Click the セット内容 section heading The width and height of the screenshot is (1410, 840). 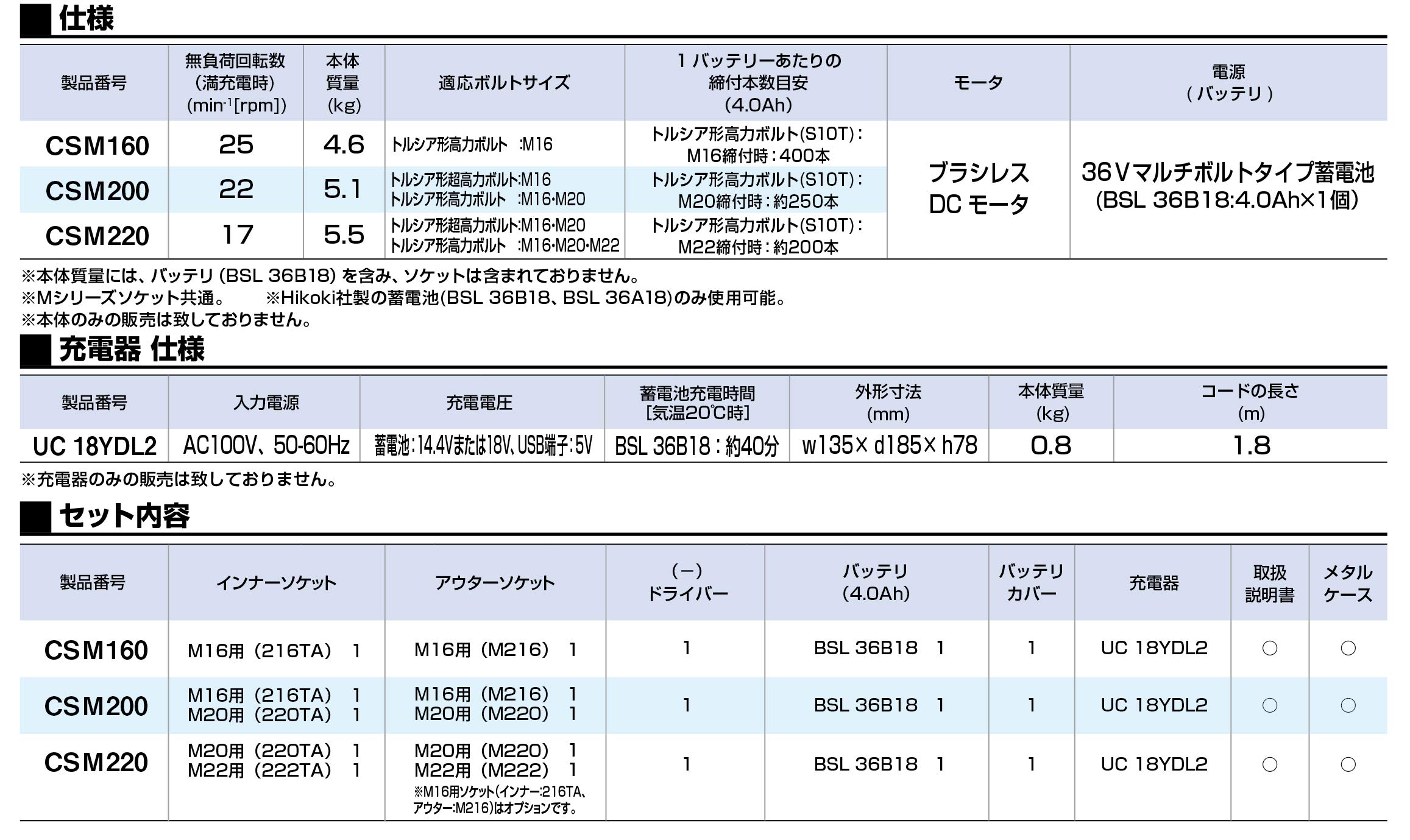[x=124, y=515]
